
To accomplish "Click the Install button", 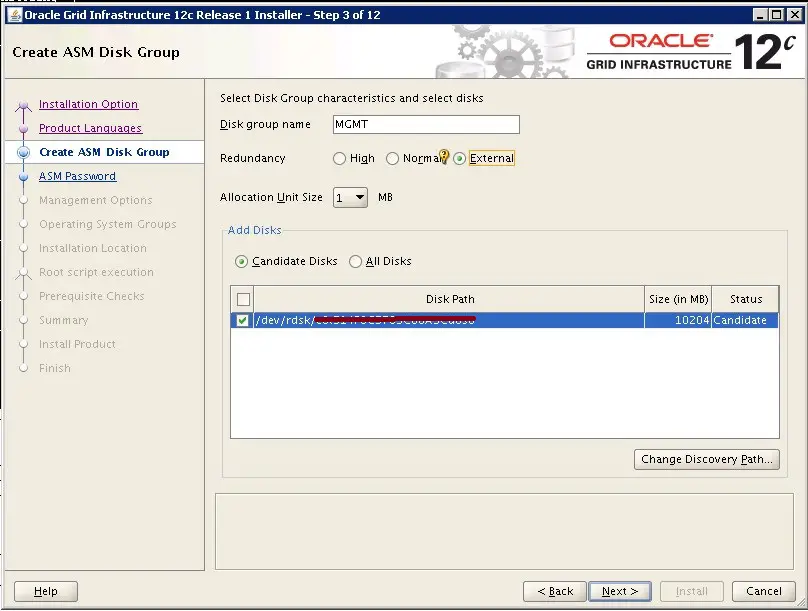I will (692, 591).
